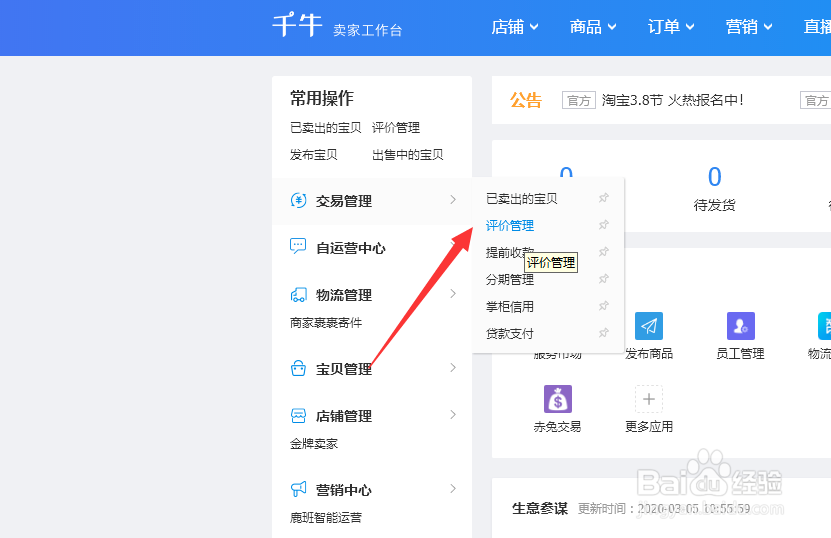Viewport: 831px width, 538px height.
Task: Pin 掌柜信用 in the submenu
Action: point(604,306)
